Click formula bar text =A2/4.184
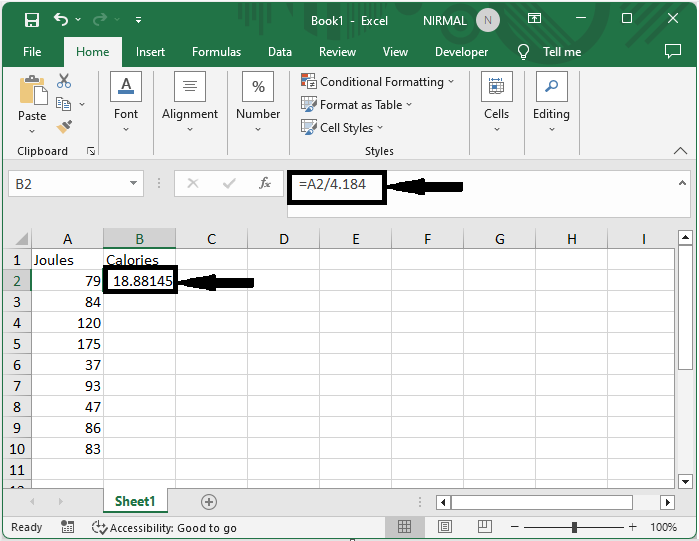The height and width of the screenshot is (541, 699). pyautogui.click(x=333, y=184)
